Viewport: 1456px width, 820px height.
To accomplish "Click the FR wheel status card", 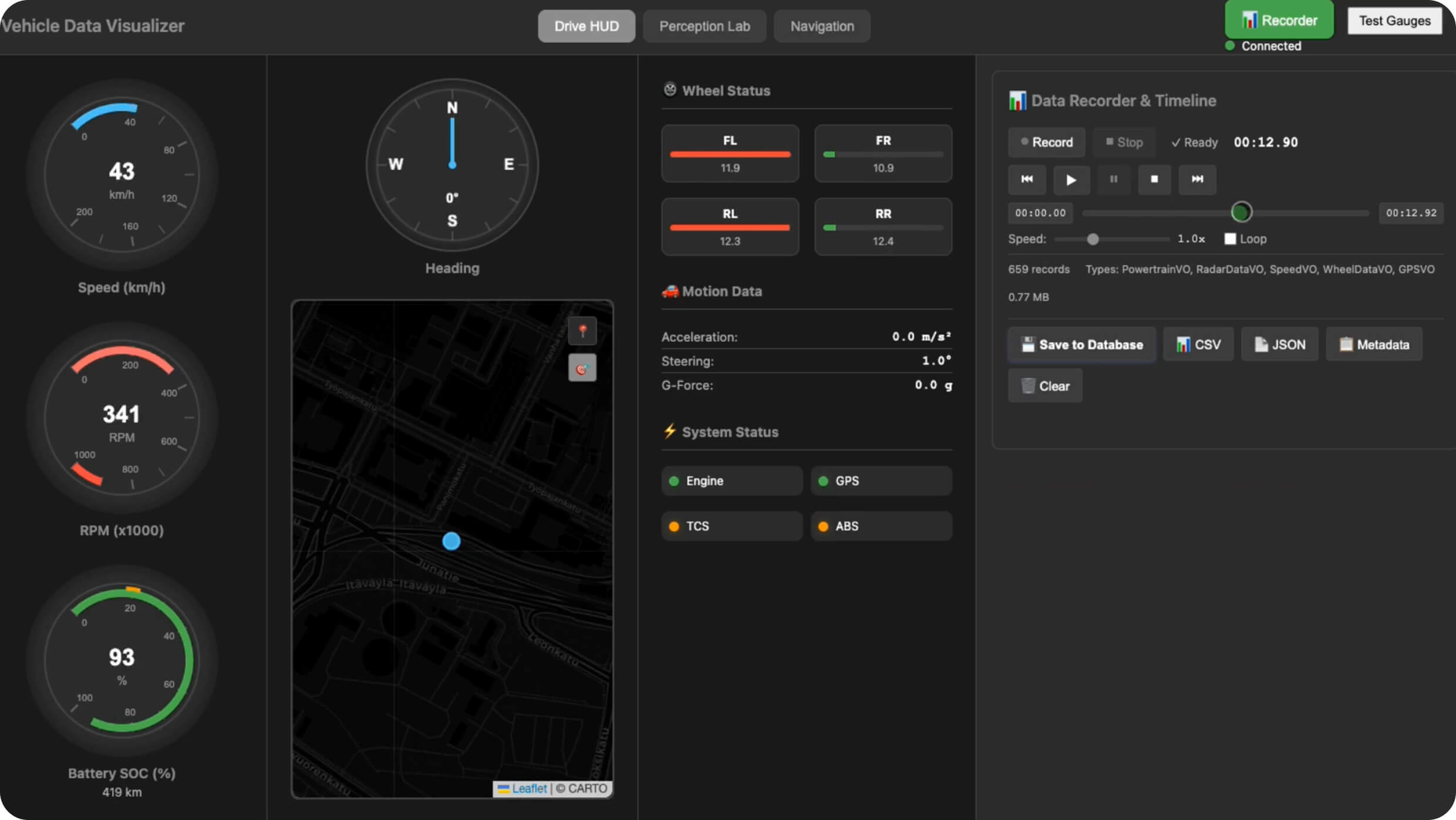I will [883, 153].
